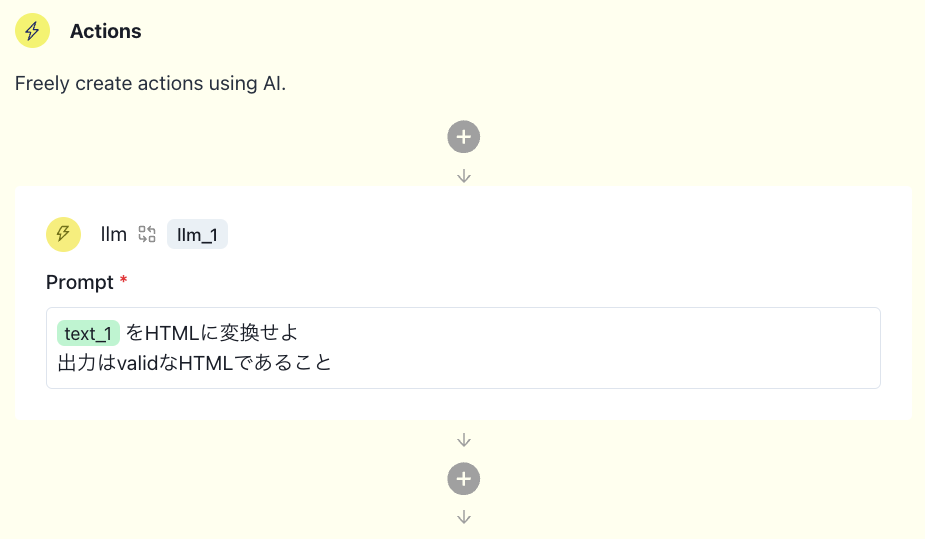The image size is (925, 539).
Task: Click the "Actions" section heading
Action: tap(106, 31)
